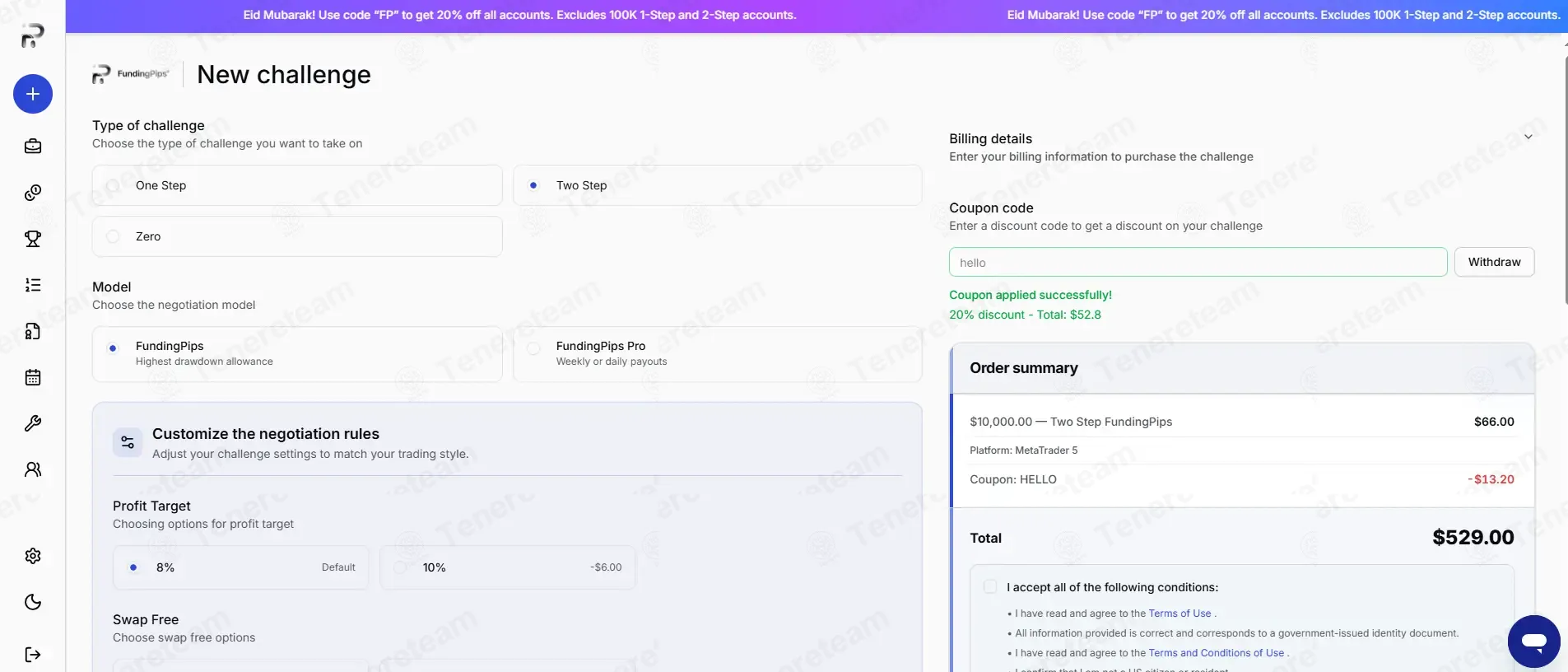Open the calendar icon in the sidebar

click(x=33, y=377)
